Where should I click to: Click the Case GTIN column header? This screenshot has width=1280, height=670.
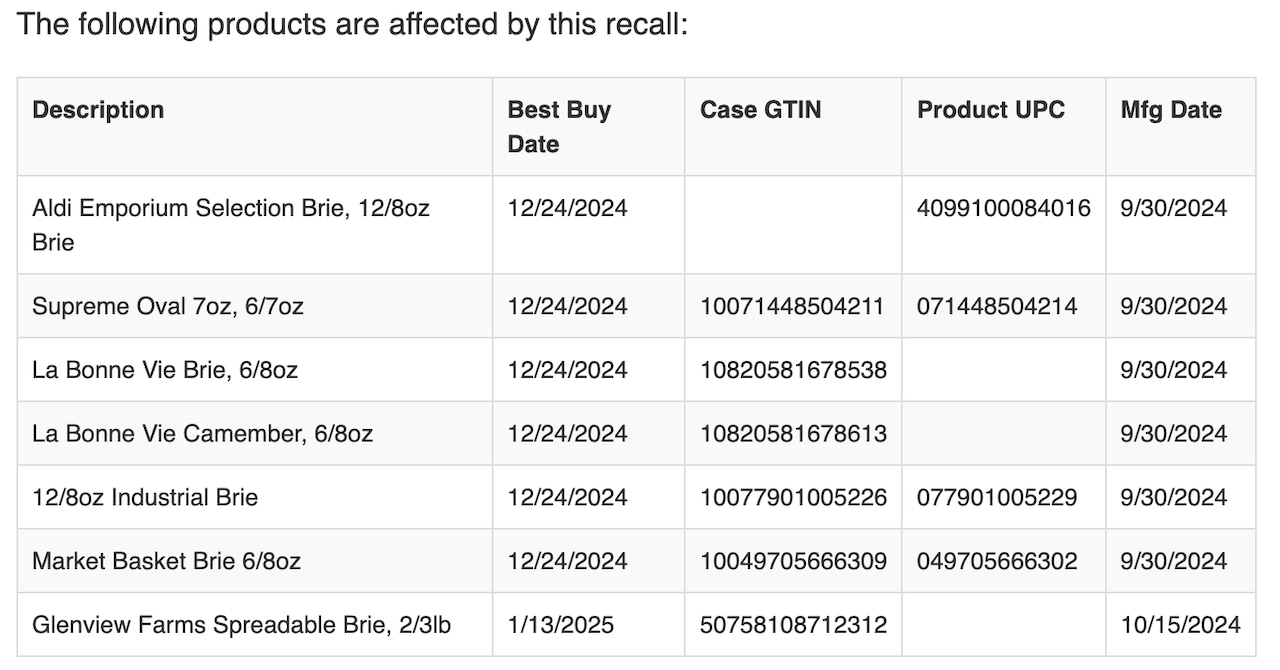click(x=760, y=110)
